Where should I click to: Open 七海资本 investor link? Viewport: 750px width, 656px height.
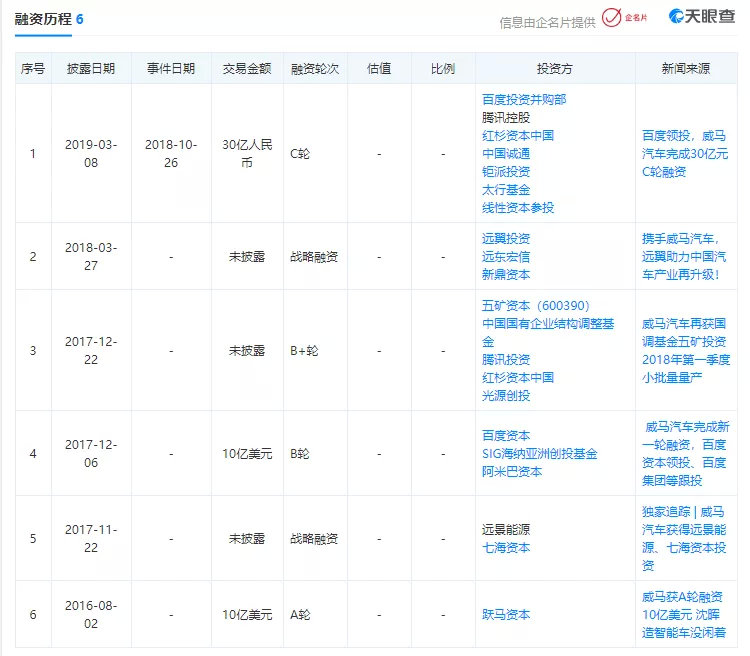[x=505, y=547]
